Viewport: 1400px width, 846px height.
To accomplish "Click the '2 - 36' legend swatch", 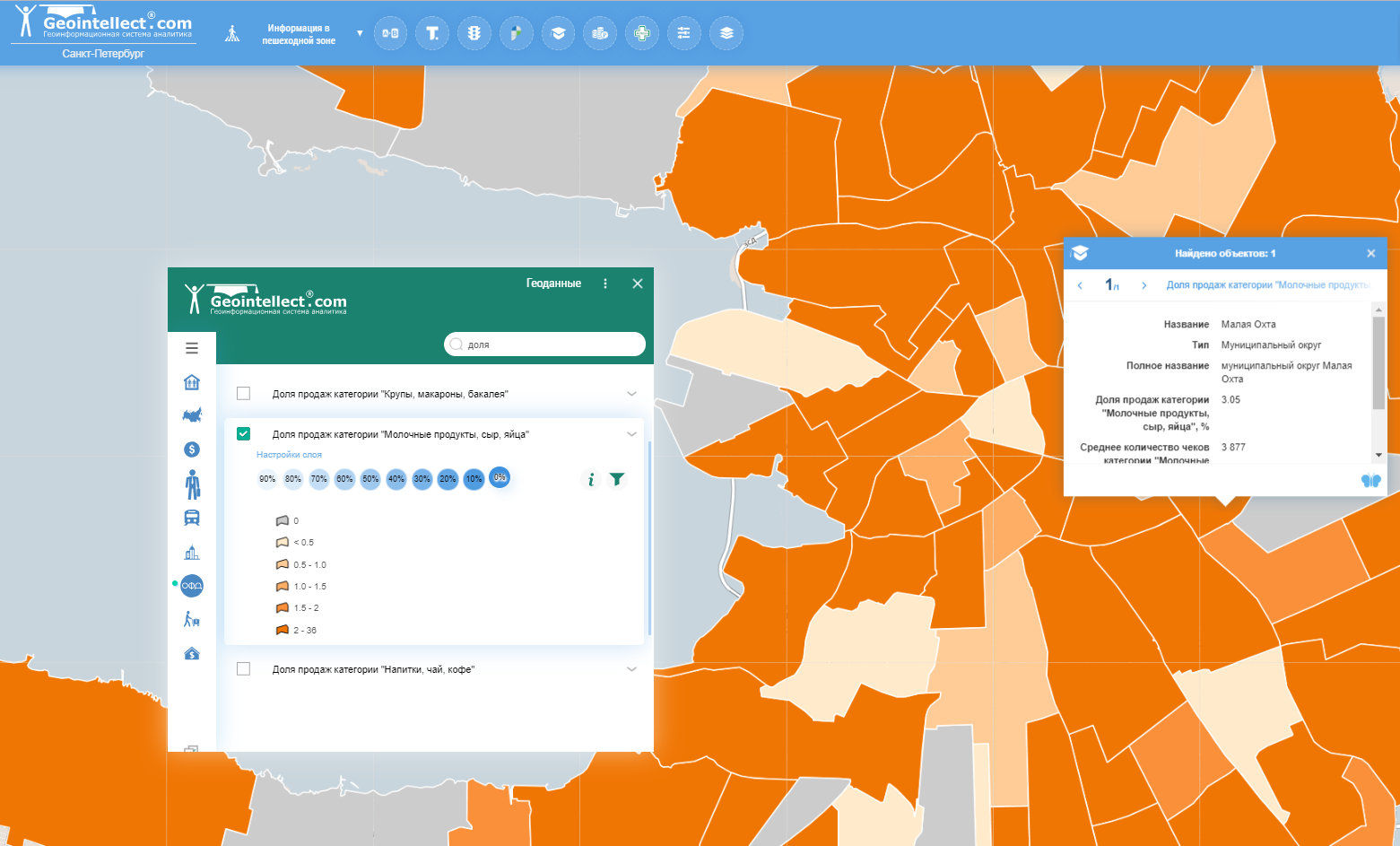I will 283,630.
